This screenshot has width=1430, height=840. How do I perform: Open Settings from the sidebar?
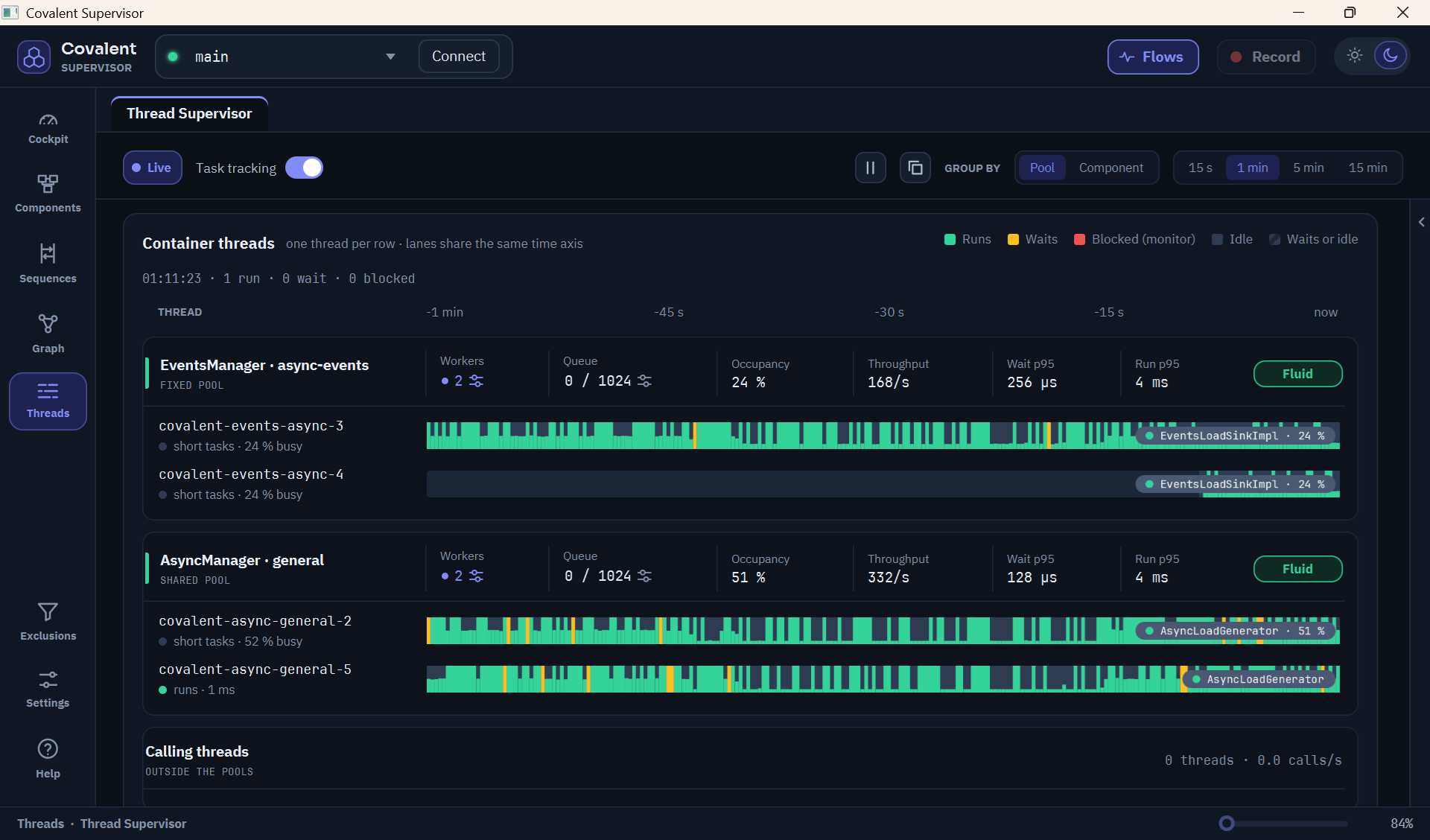(48, 689)
